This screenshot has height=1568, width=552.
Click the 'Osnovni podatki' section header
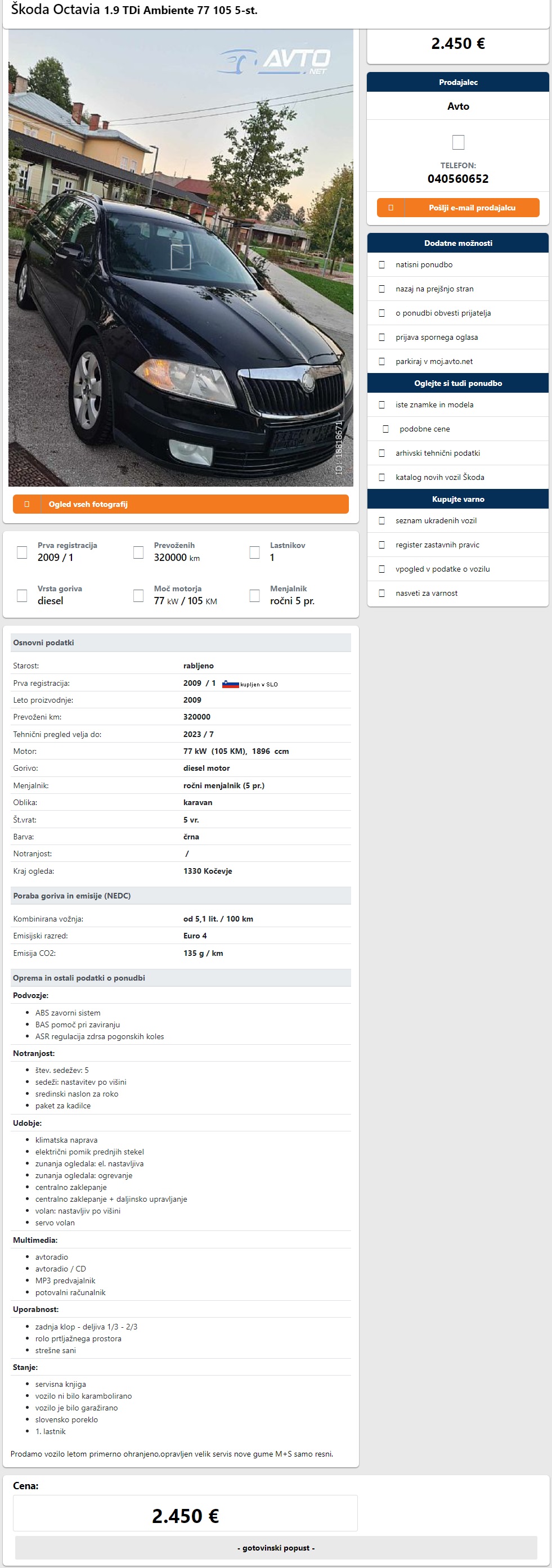pos(181,643)
